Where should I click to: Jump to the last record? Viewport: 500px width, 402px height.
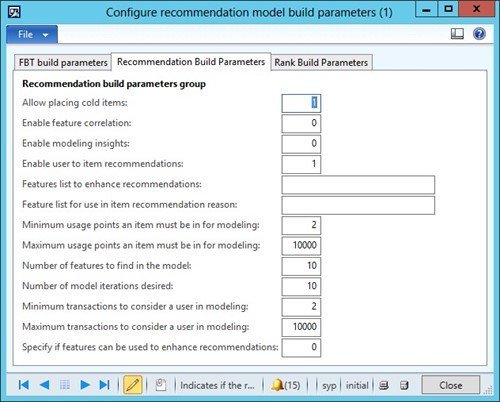(x=105, y=385)
